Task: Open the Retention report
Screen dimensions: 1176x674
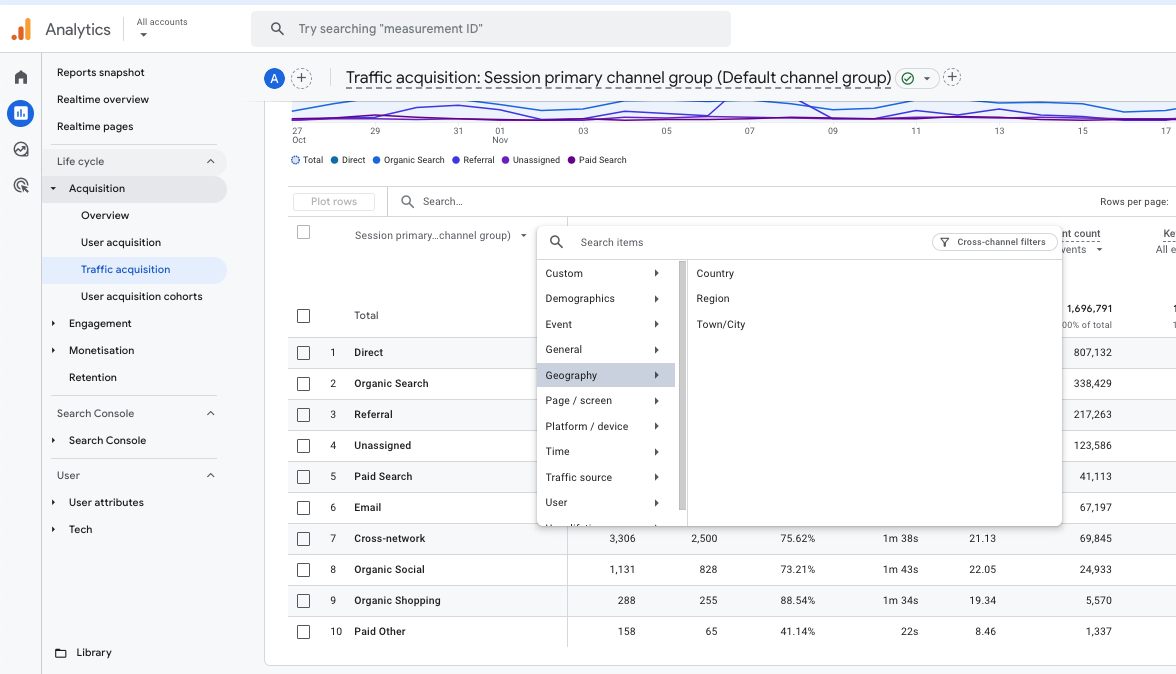Action: click(x=92, y=378)
